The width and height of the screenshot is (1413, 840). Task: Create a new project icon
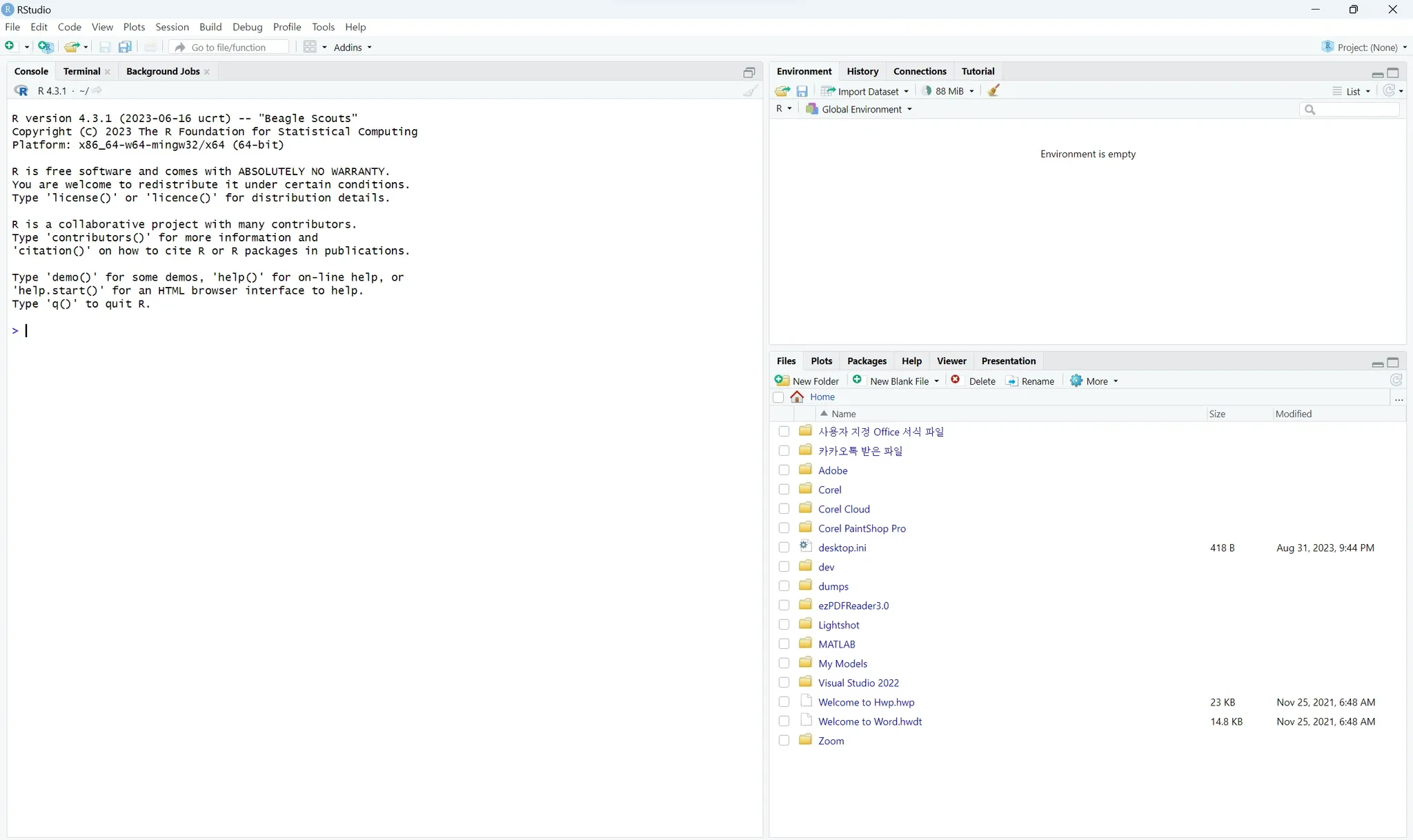pos(46,47)
